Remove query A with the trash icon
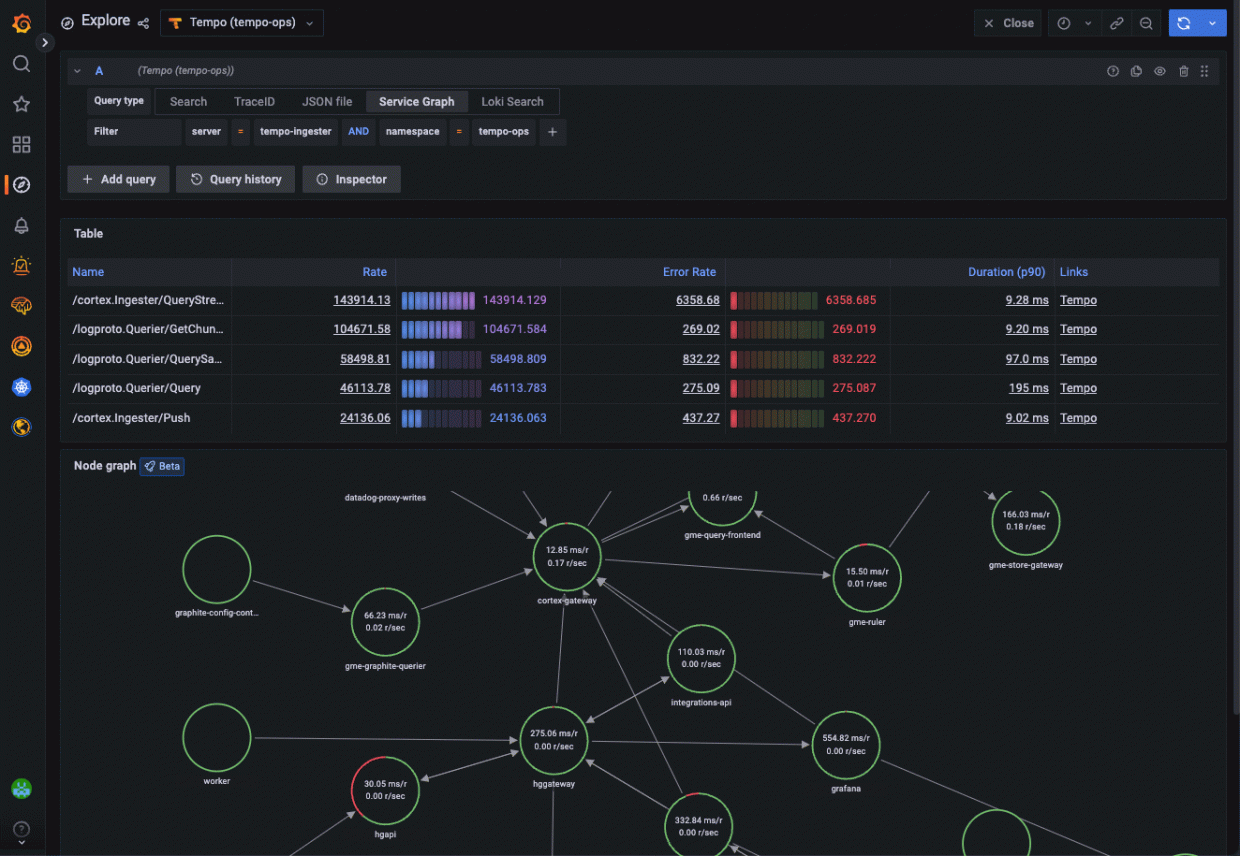This screenshot has width=1240, height=856. tap(1183, 70)
